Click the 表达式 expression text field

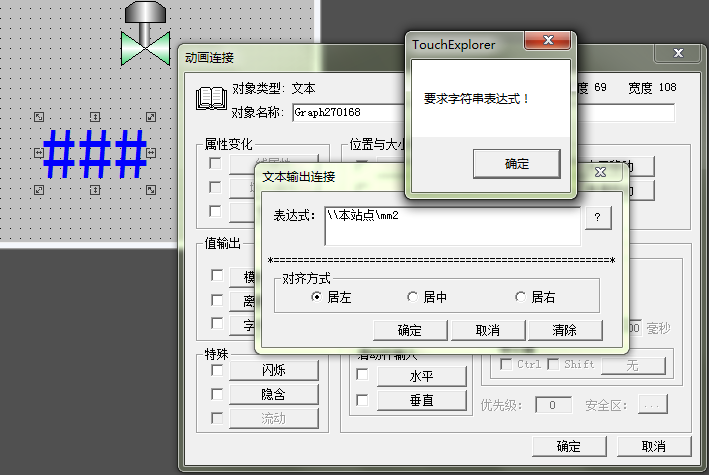(452, 227)
